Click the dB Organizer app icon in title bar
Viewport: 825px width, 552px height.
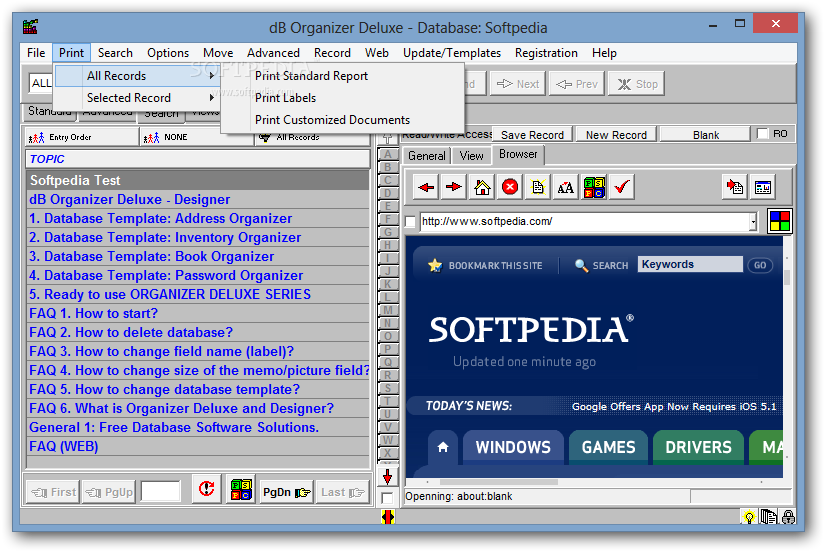pos(31,27)
